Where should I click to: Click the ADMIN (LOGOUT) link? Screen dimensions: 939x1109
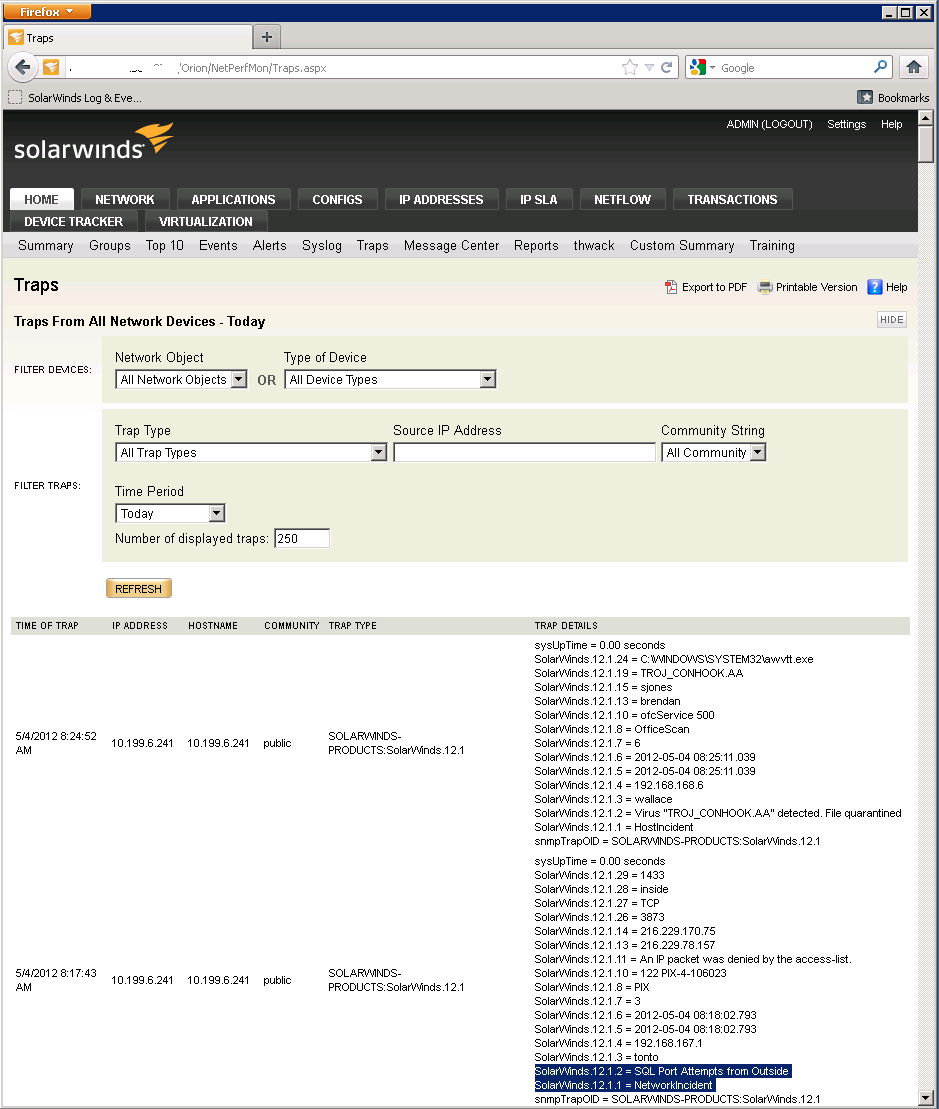click(769, 124)
